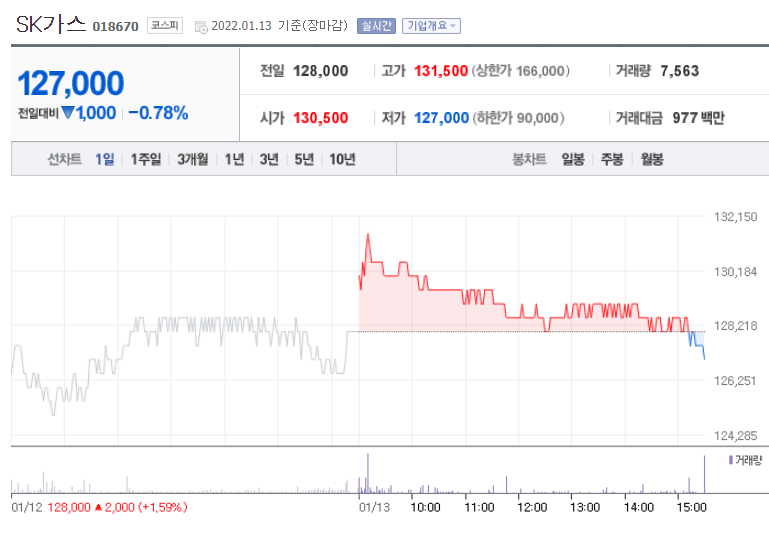Image resolution: width=769 pixels, height=533 pixels.
Task: Click the 132,150 y-axis label
Action: (735, 217)
